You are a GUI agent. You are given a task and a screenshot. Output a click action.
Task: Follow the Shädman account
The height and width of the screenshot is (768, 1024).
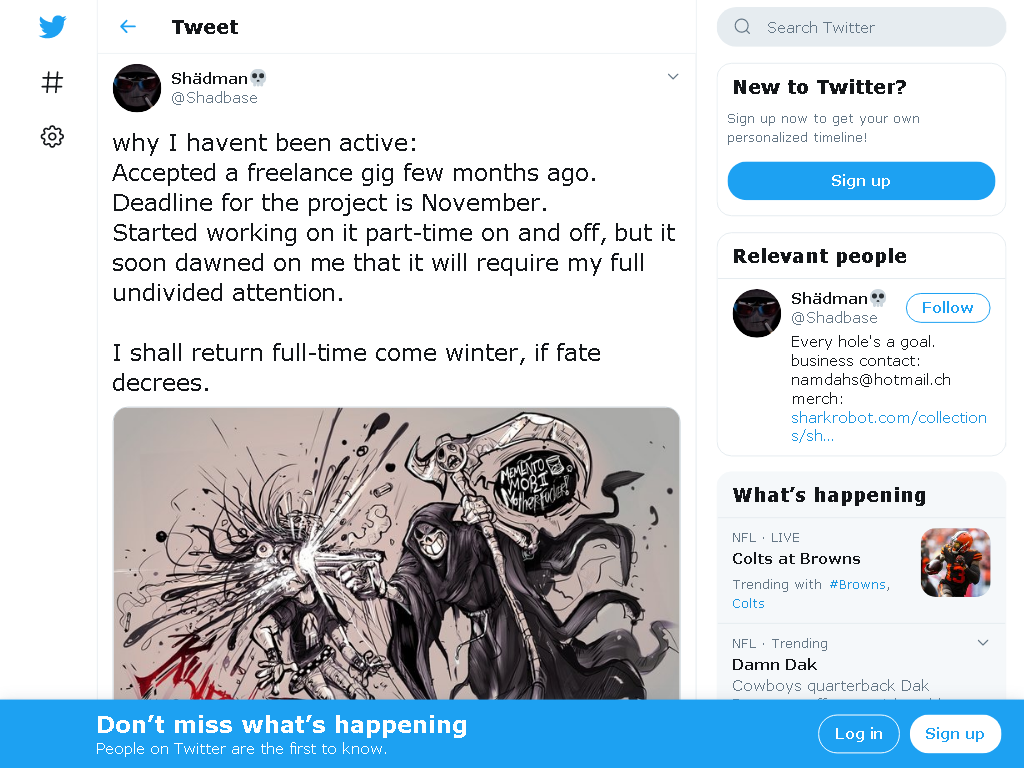(x=948, y=308)
